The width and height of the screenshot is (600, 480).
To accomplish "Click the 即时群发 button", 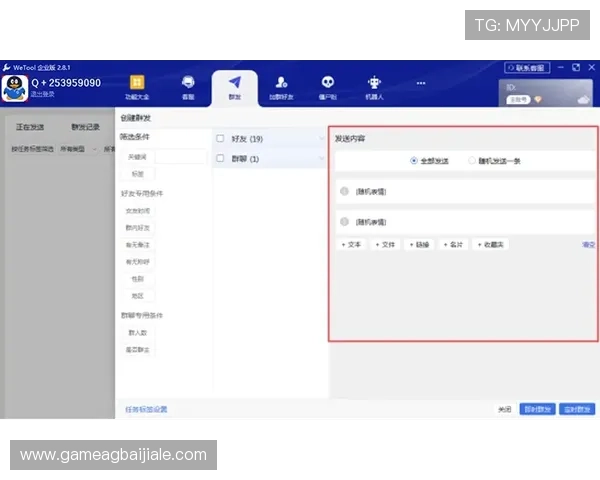I will coord(537,409).
